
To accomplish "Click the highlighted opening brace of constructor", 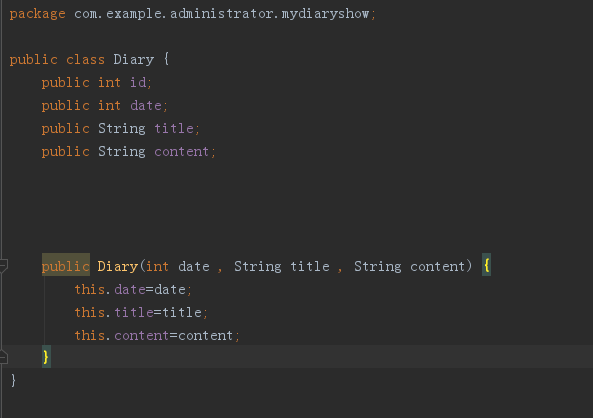I will pyautogui.click(x=486, y=265).
